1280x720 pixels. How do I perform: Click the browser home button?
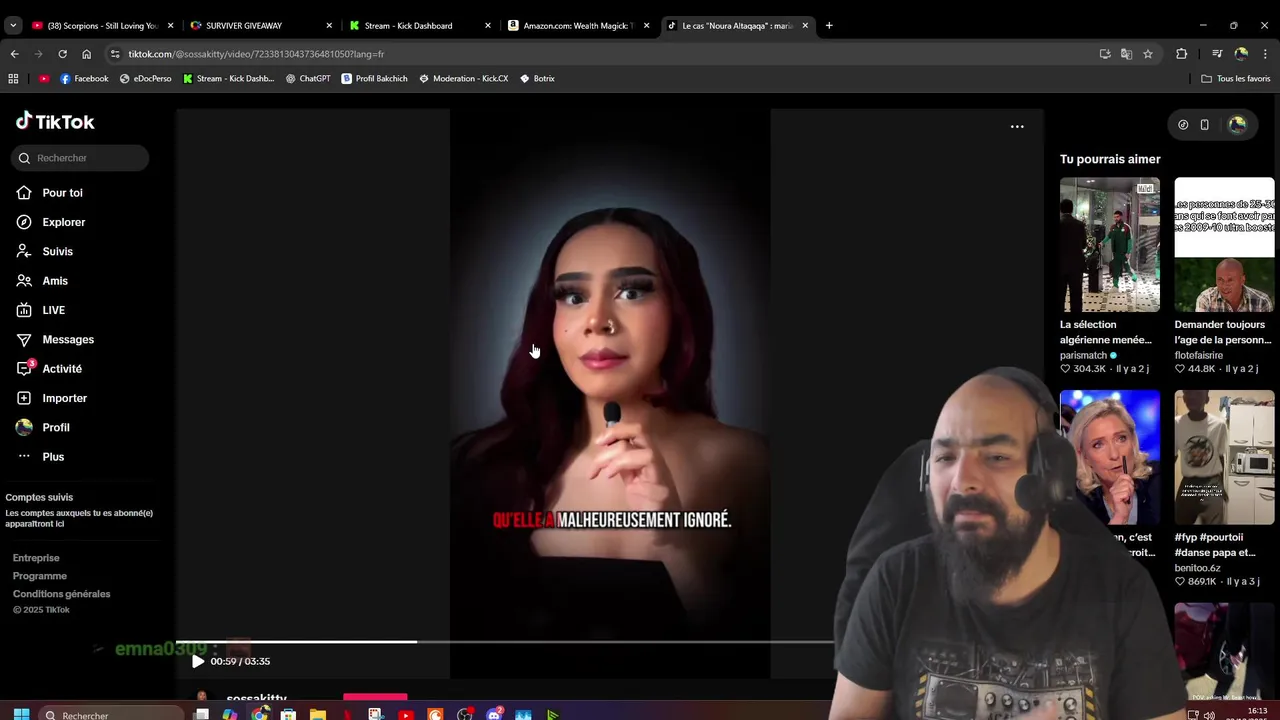click(86, 54)
